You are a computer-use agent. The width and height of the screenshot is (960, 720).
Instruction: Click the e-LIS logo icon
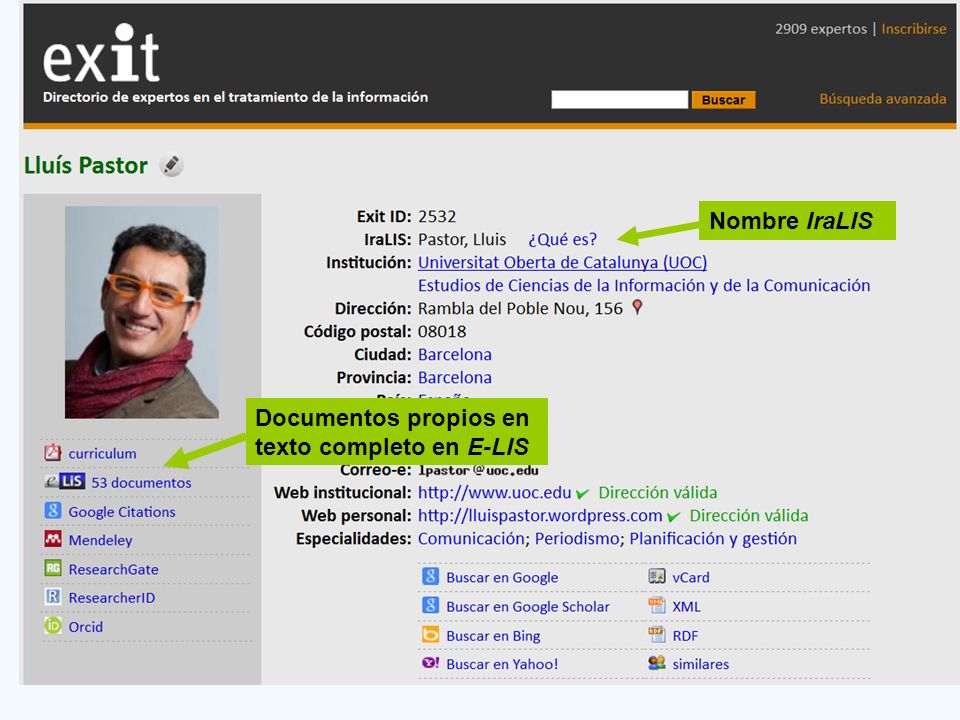[x=65, y=481]
